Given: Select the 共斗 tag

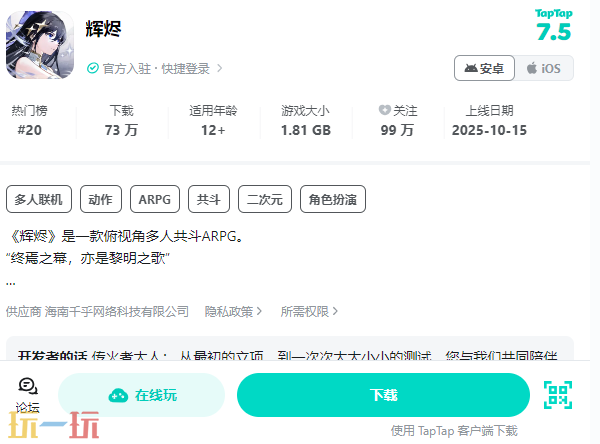Looking at the screenshot, I should click(x=209, y=199).
